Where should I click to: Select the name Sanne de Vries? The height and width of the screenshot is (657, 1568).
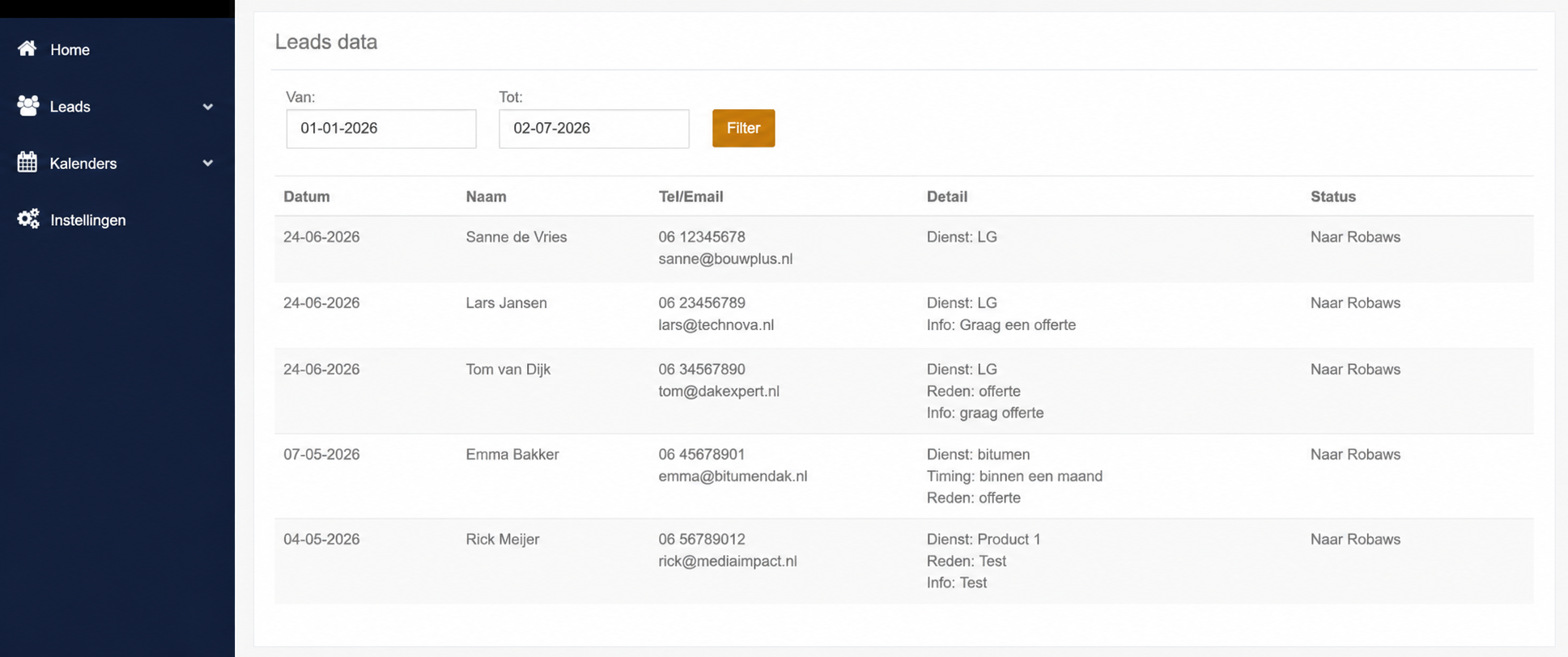tap(516, 237)
